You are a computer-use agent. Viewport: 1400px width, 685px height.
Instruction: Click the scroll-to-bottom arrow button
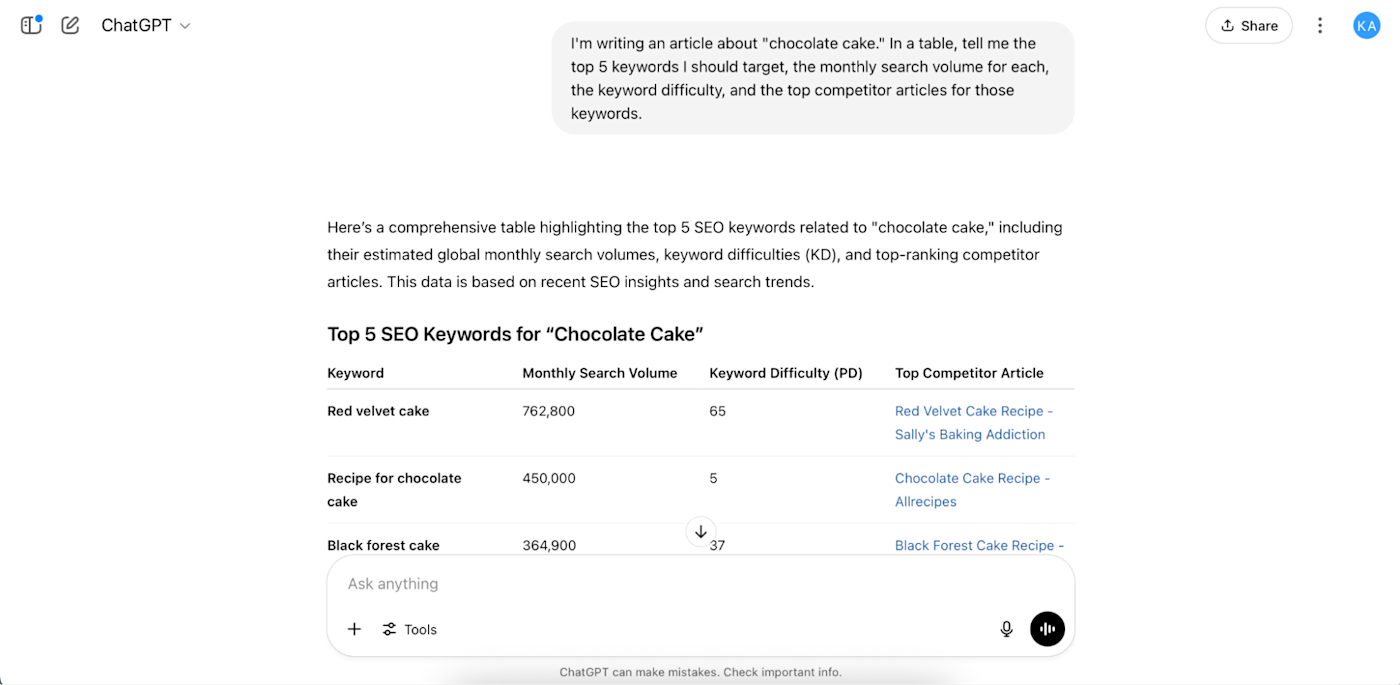(701, 531)
